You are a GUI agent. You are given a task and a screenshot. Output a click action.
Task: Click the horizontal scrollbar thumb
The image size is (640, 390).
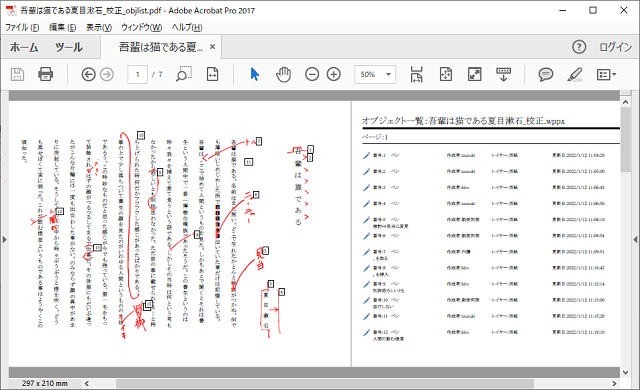pyautogui.click(x=325, y=383)
